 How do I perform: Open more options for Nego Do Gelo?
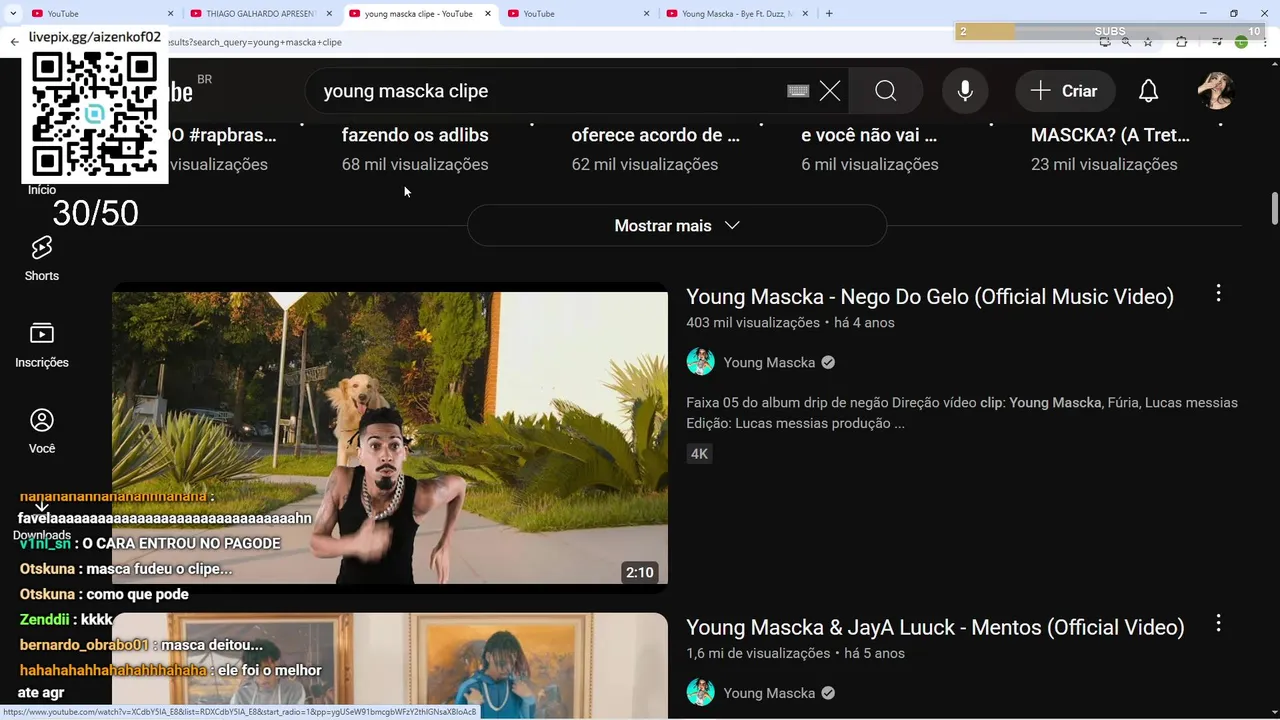point(1218,293)
